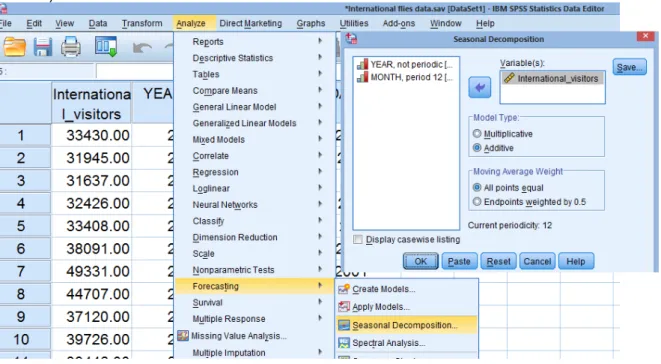Click the Create Models menu icon

344,289
